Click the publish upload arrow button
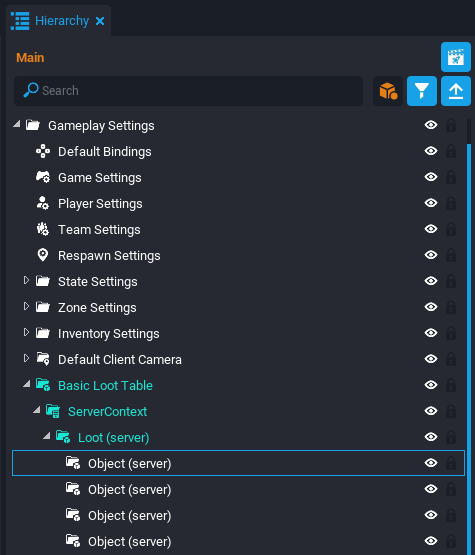This screenshot has height=555, width=475. pos(456,91)
